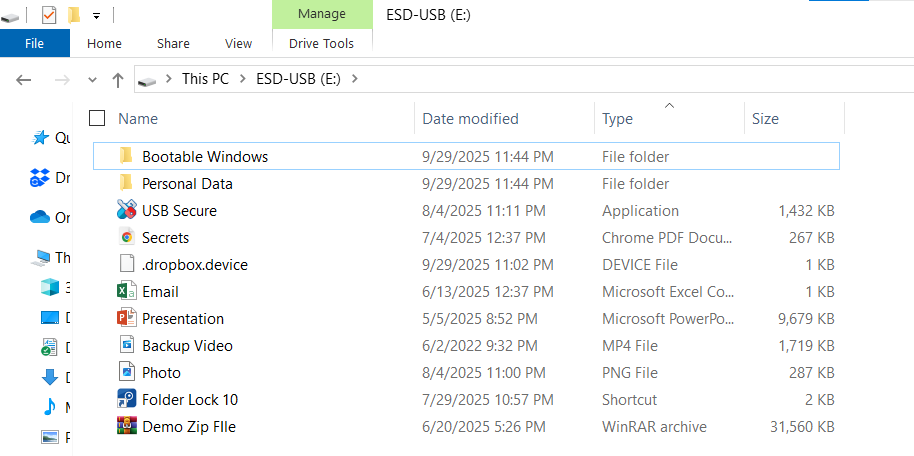Click the Manage contextual tab header
The height and width of the screenshot is (456, 914).
[x=322, y=13]
